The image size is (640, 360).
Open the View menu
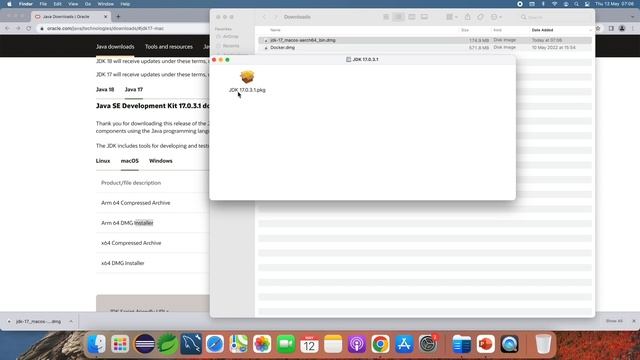pos(73,4)
